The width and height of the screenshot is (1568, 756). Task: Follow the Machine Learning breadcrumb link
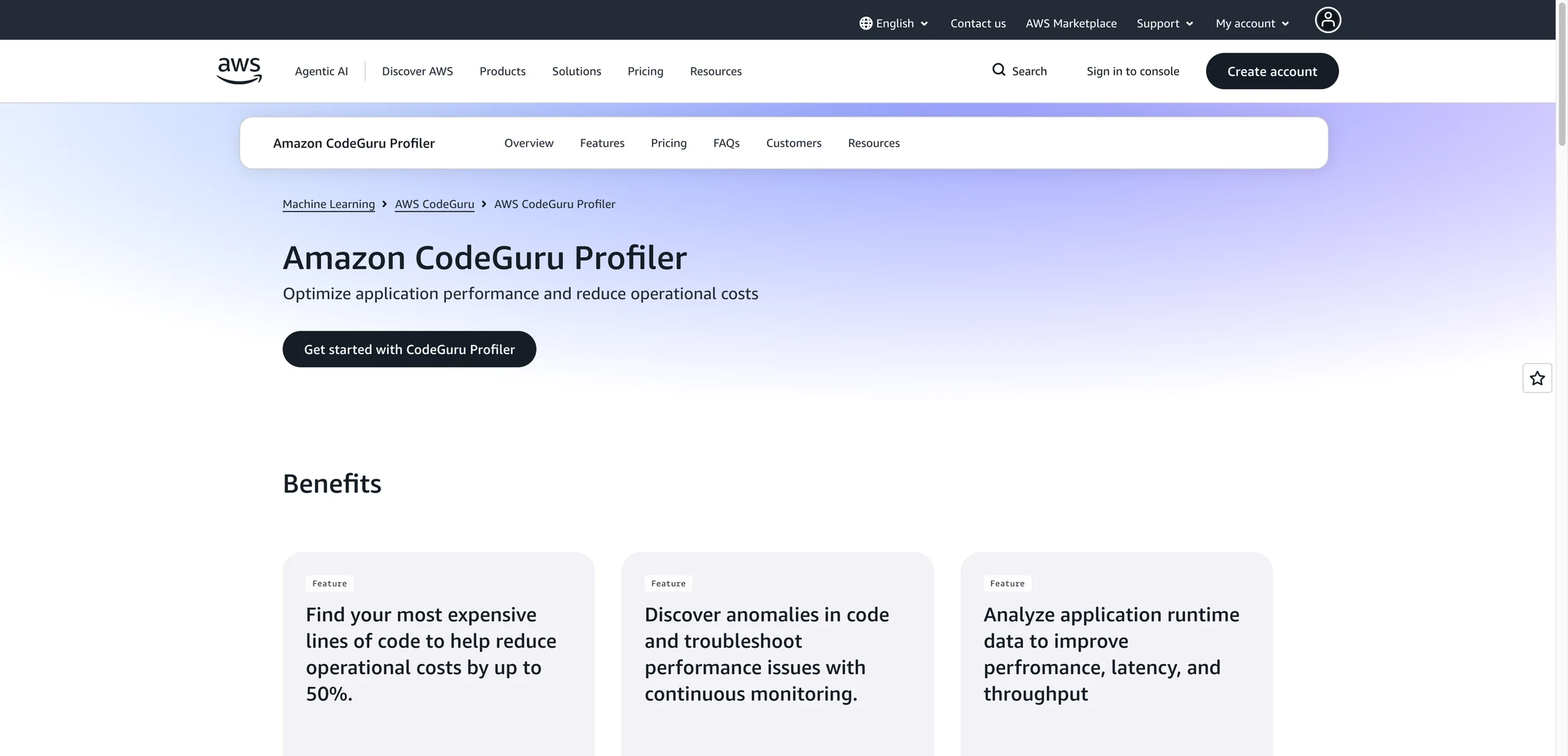pos(329,204)
